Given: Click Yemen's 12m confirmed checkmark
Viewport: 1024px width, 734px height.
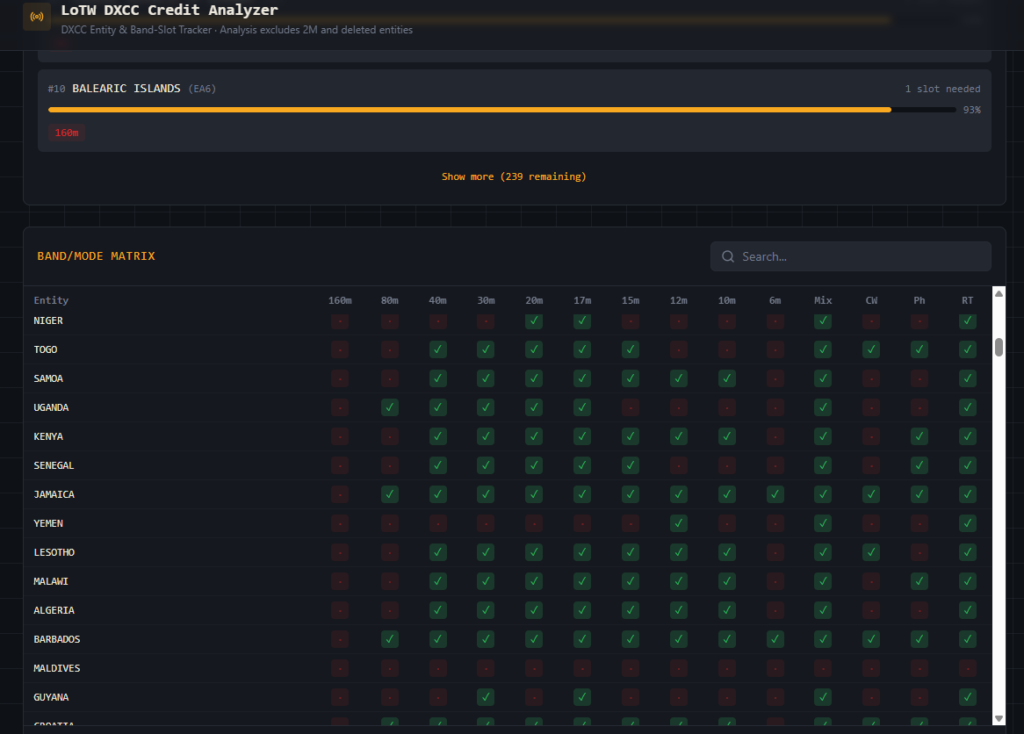Looking at the screenshot, I should coord(679,523).
